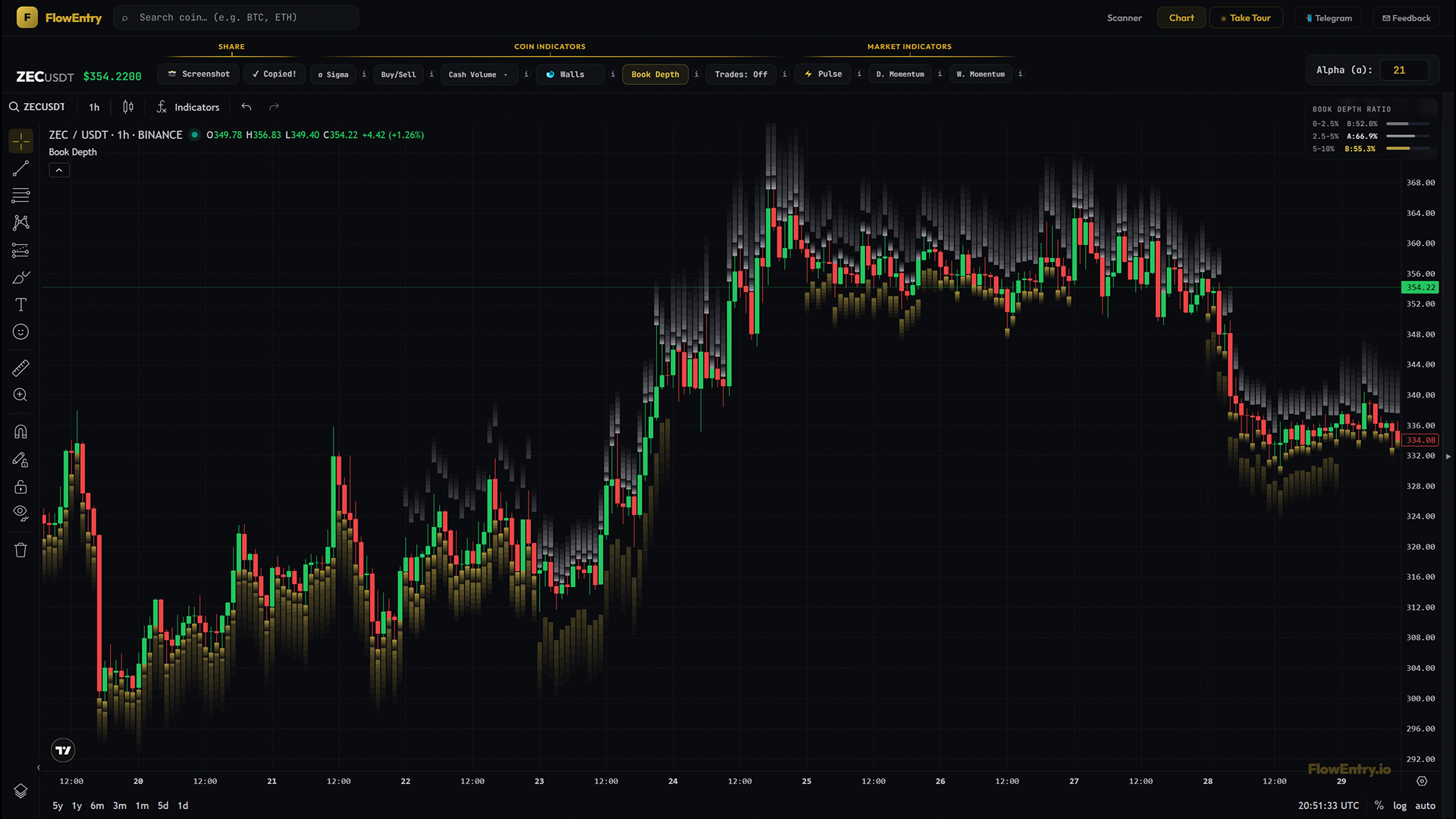This screenshot has width=1456, height=819.
Task: Toggle the Pulse market indicator
Action: 823,74
